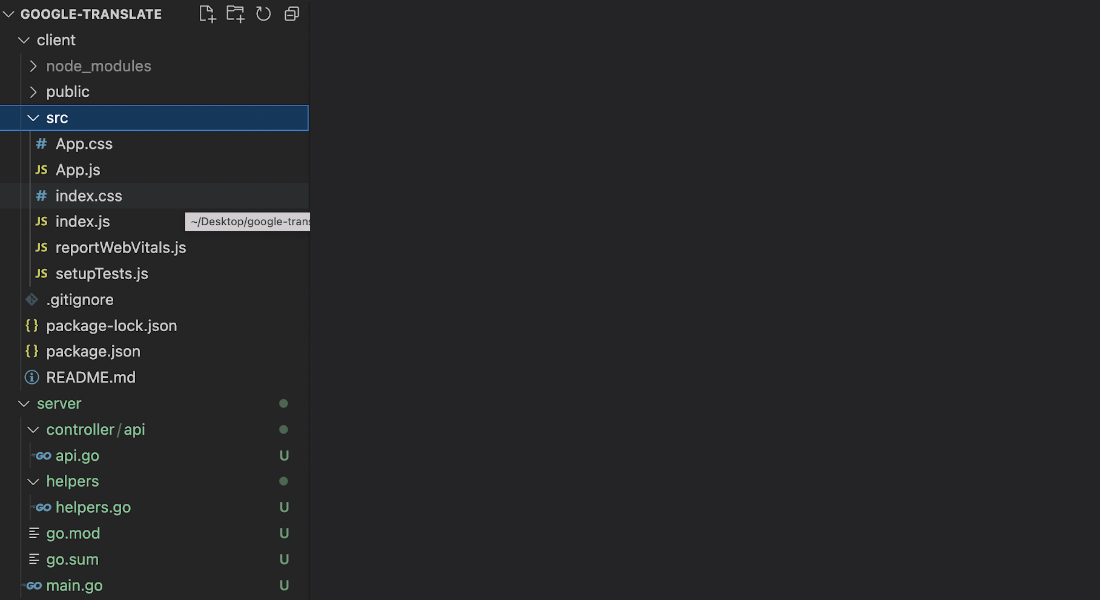Viewport: 1100px width, 600px height.
Task: Select the node_modules folder name
Action: click(98, 66)
